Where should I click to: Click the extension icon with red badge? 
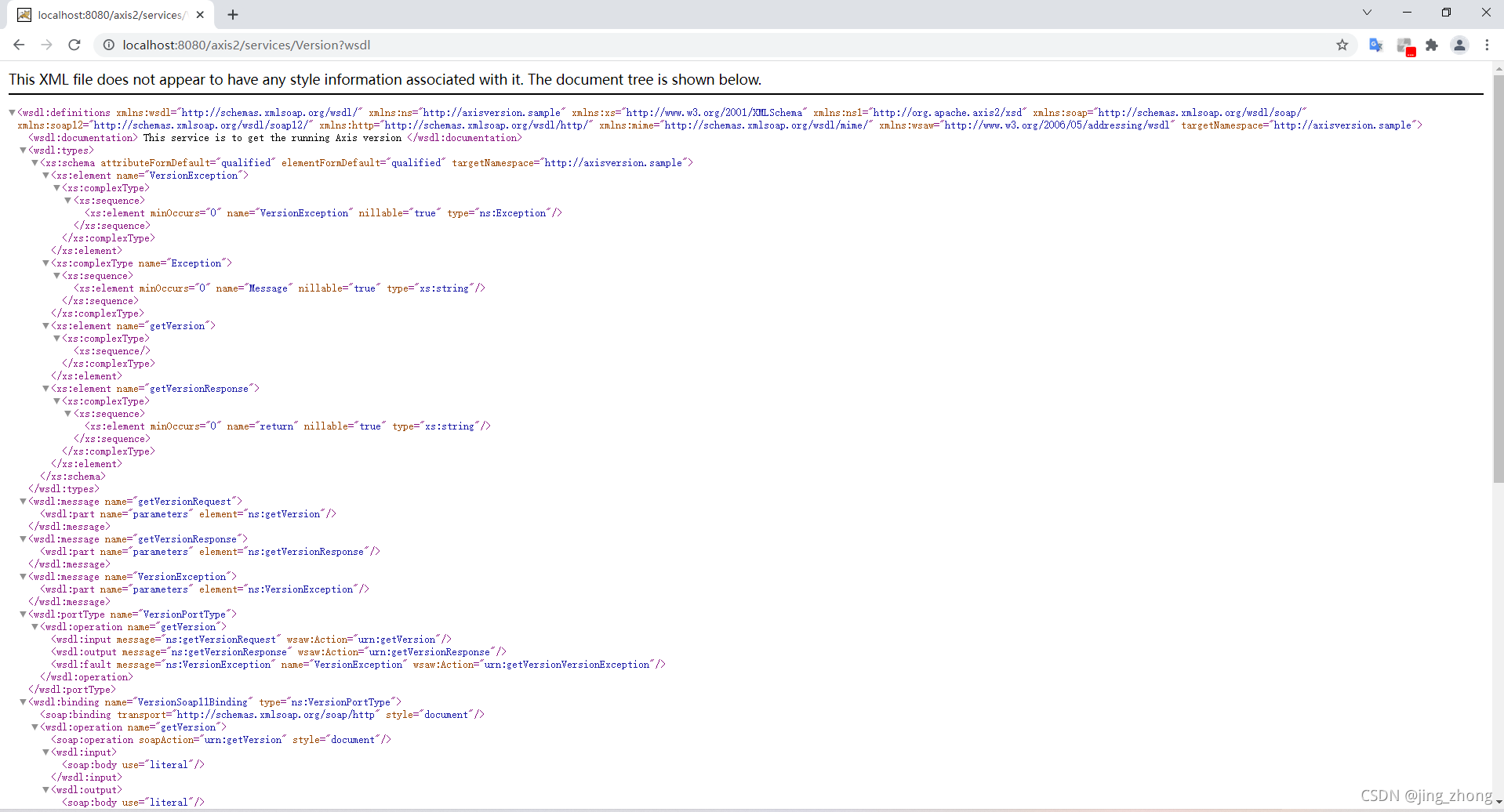click(1404, 46)
